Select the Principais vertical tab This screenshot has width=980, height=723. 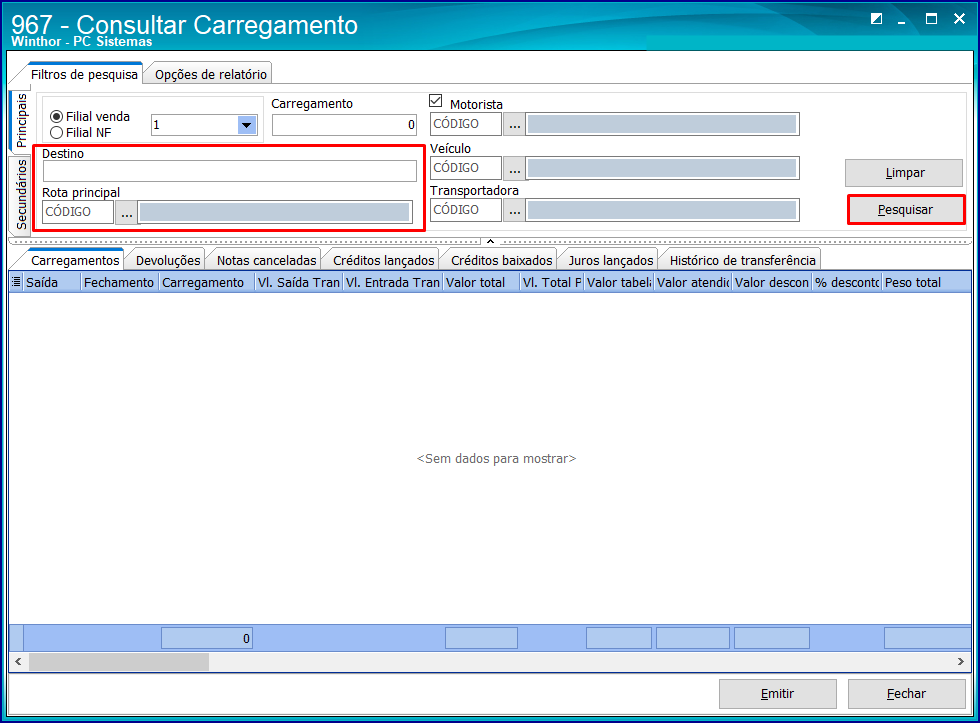click(21, 120)
